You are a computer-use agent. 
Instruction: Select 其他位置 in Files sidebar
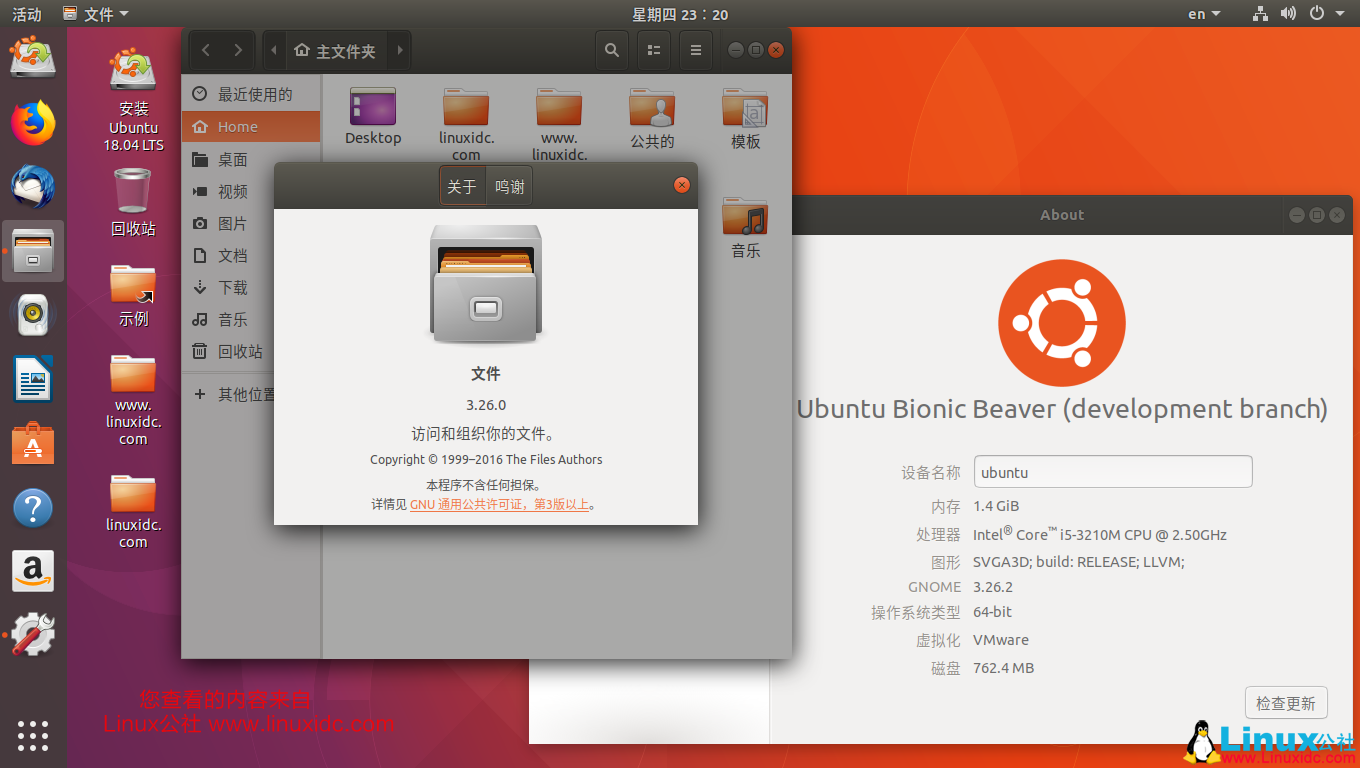click(251, 395)
